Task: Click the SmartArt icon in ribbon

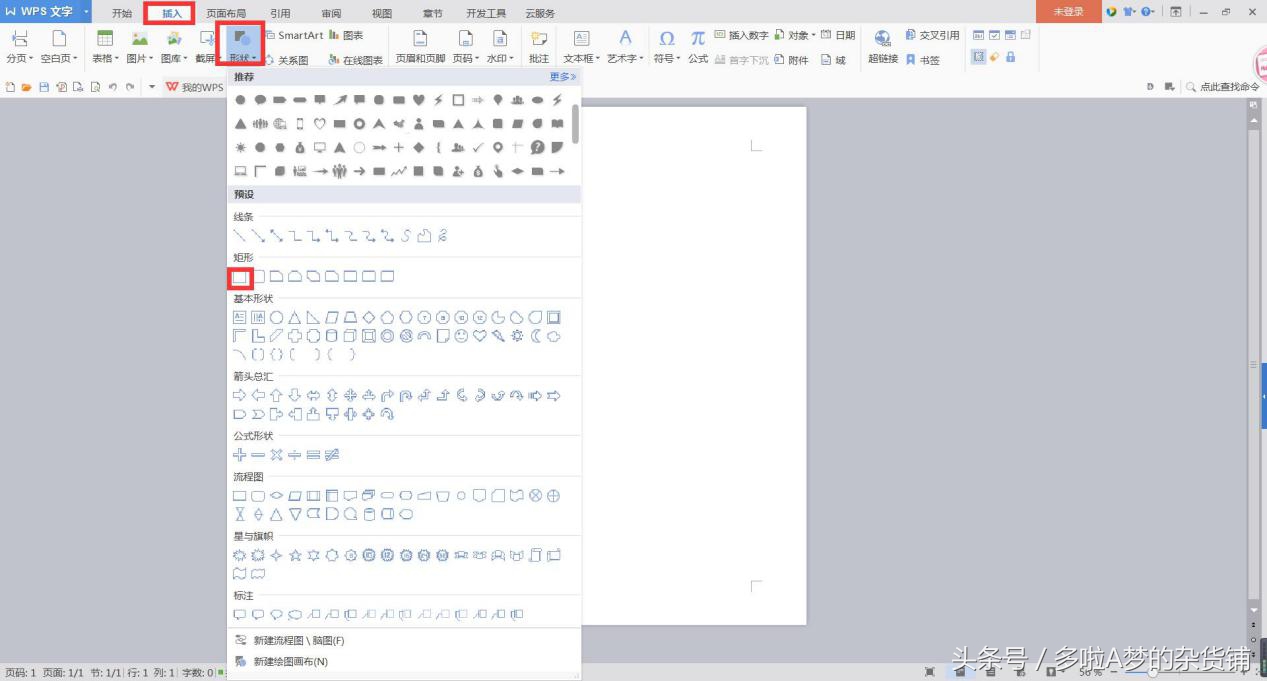Action: [294, 36]
